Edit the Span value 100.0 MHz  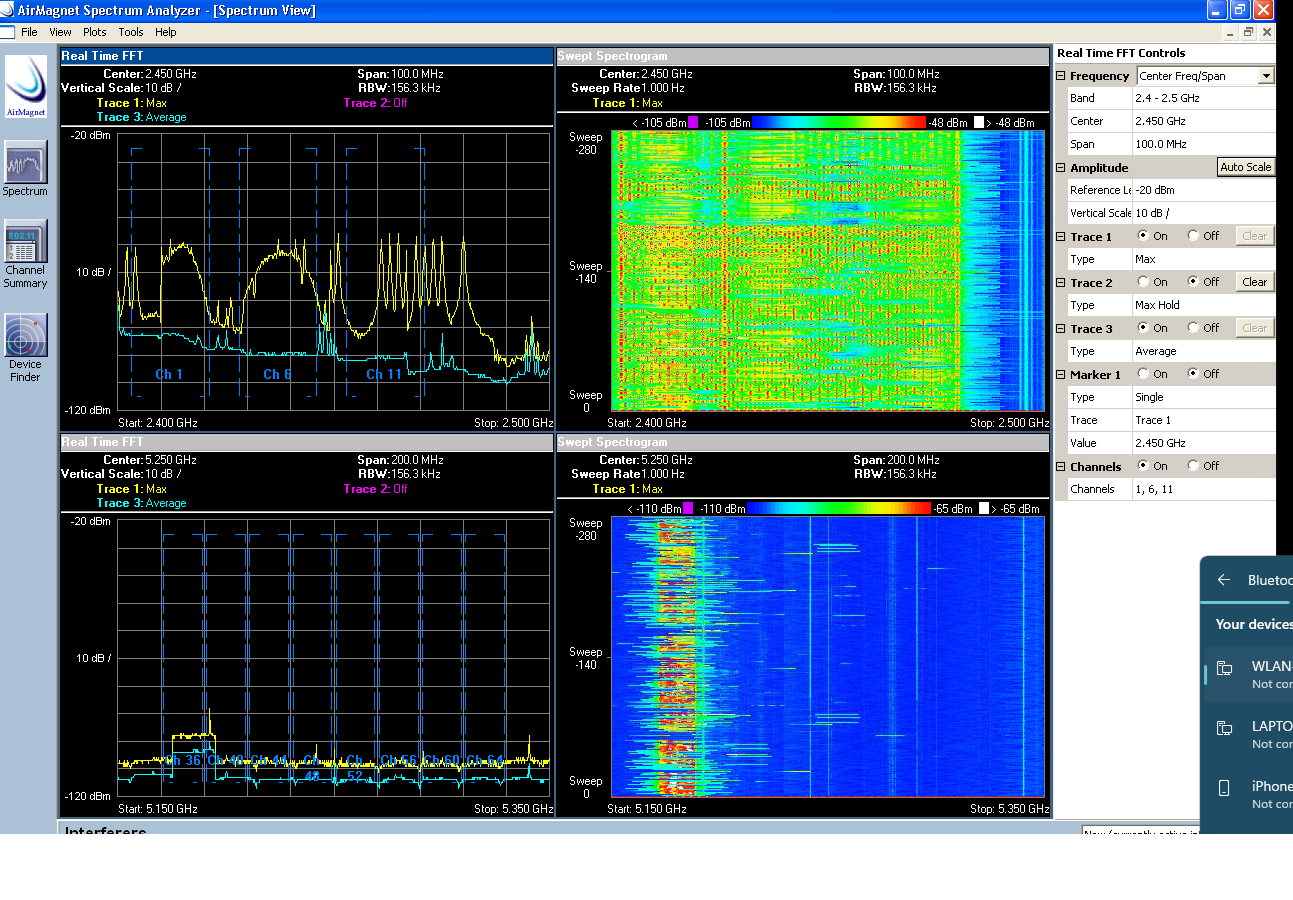pos(1203,144)
